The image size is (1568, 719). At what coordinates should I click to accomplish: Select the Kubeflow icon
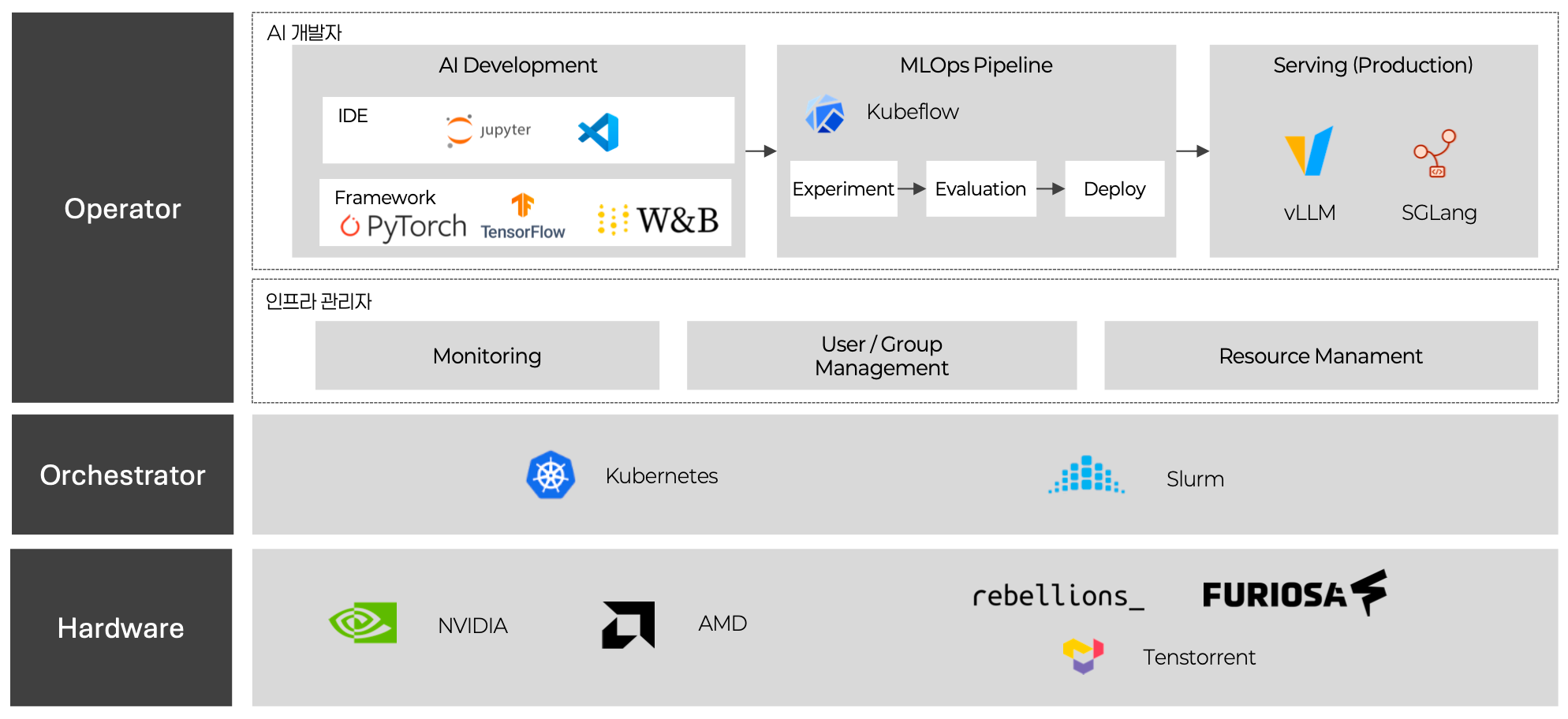(x=825, y=114)
